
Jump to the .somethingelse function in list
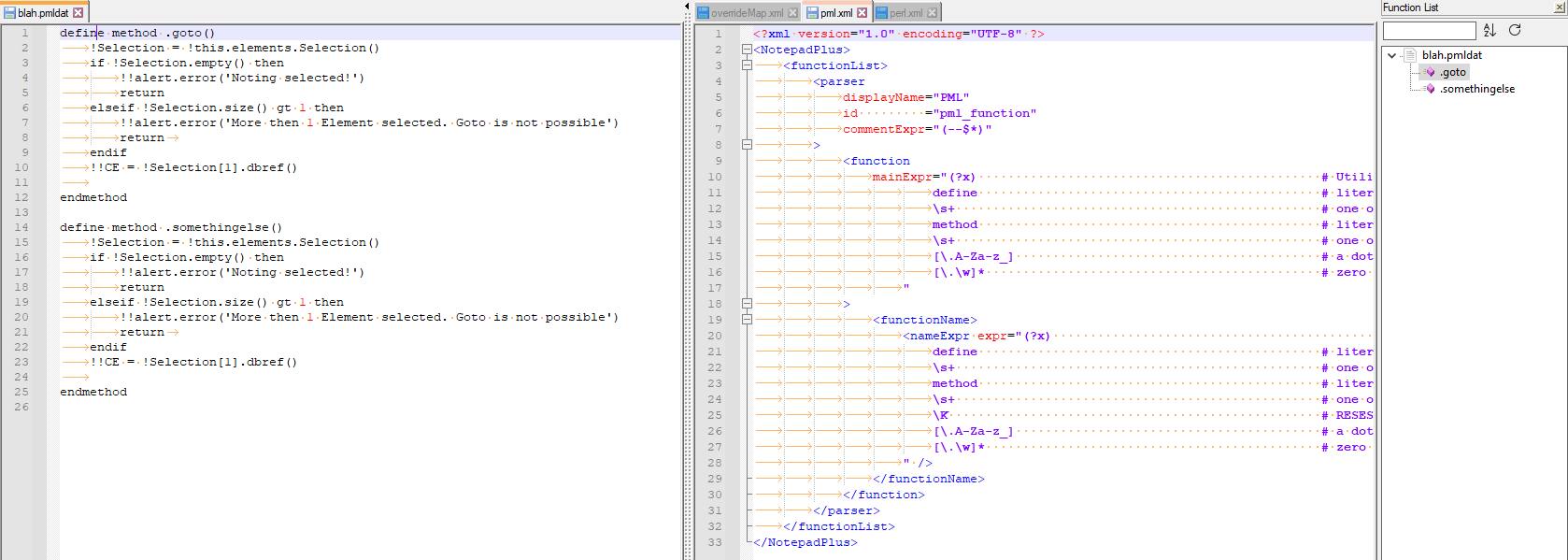pos(1477,89)
